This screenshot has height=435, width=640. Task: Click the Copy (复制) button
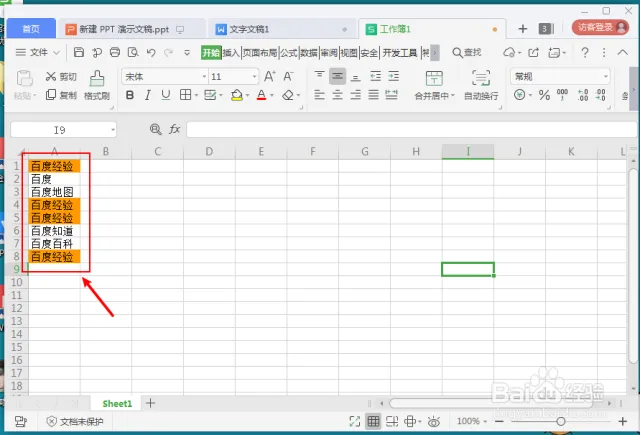[x=61, y=95]
